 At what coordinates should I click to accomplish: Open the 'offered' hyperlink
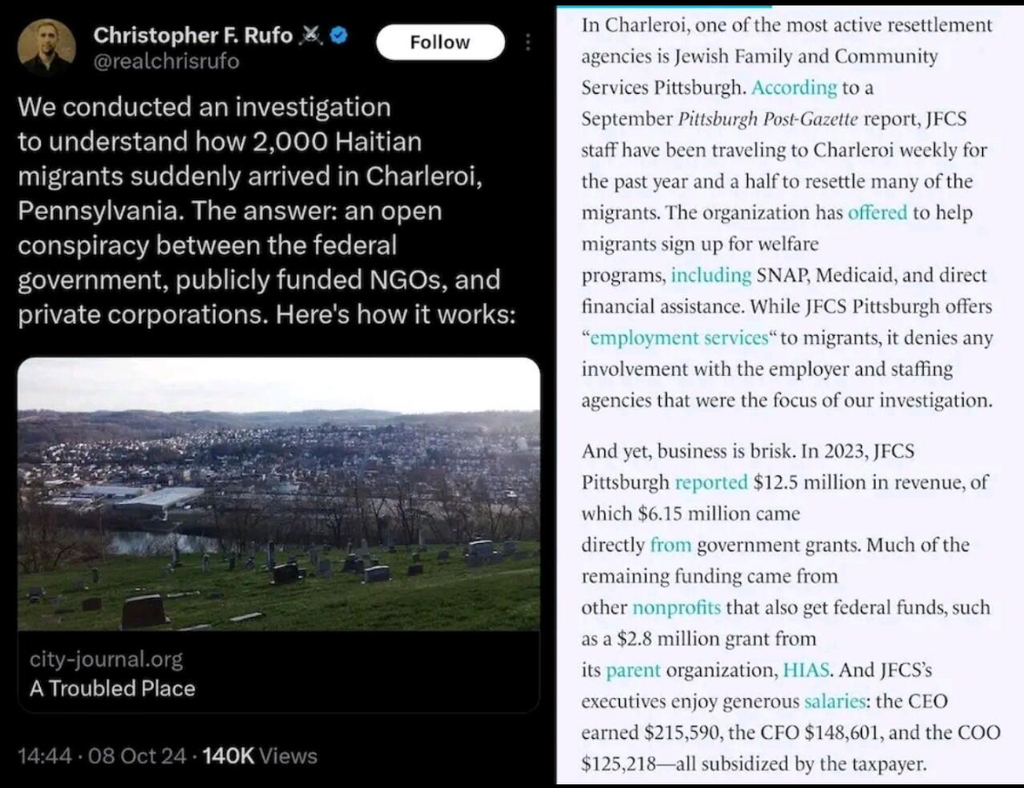tap(877, 213)
